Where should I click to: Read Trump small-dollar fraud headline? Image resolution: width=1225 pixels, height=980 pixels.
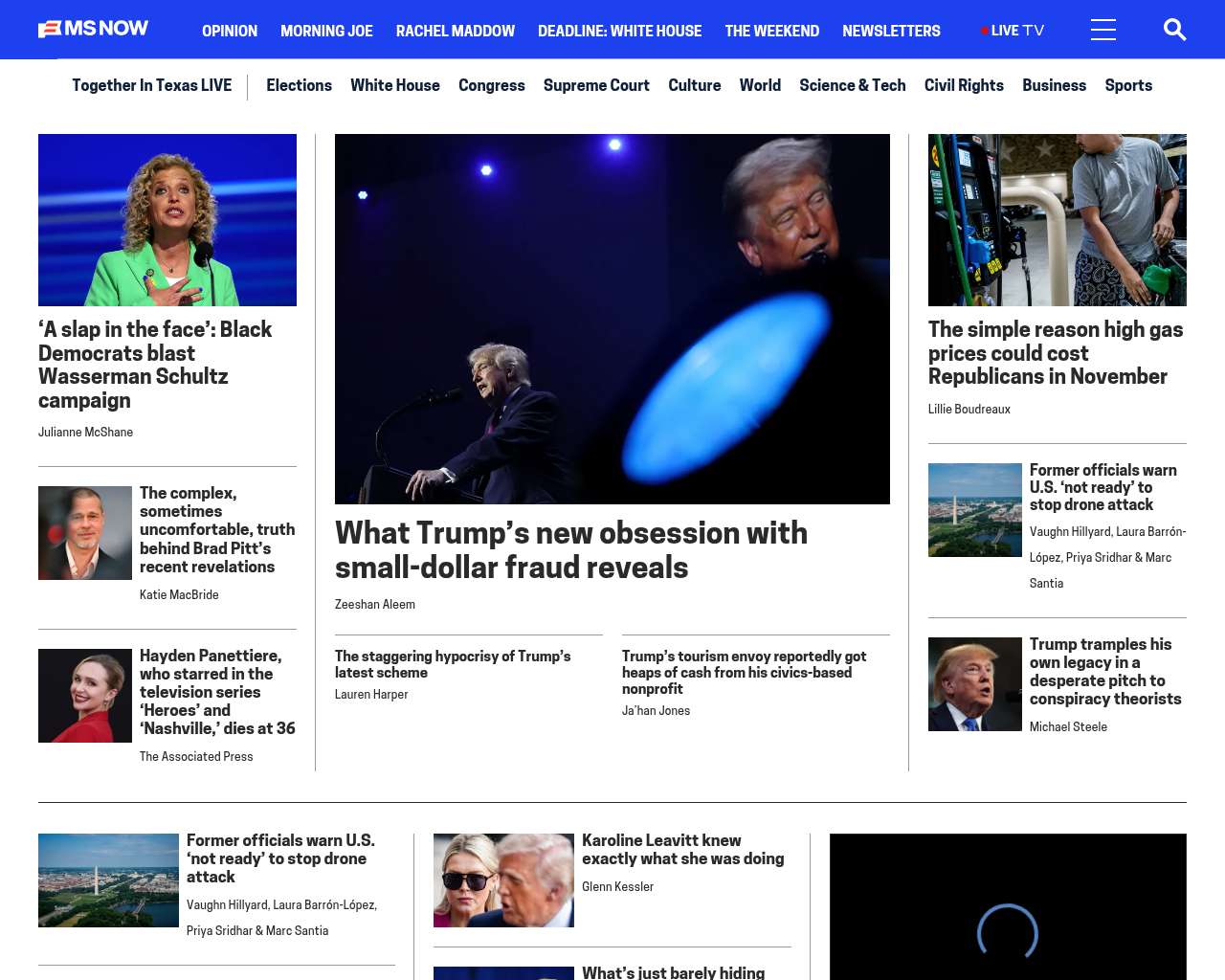click(571, 550)
